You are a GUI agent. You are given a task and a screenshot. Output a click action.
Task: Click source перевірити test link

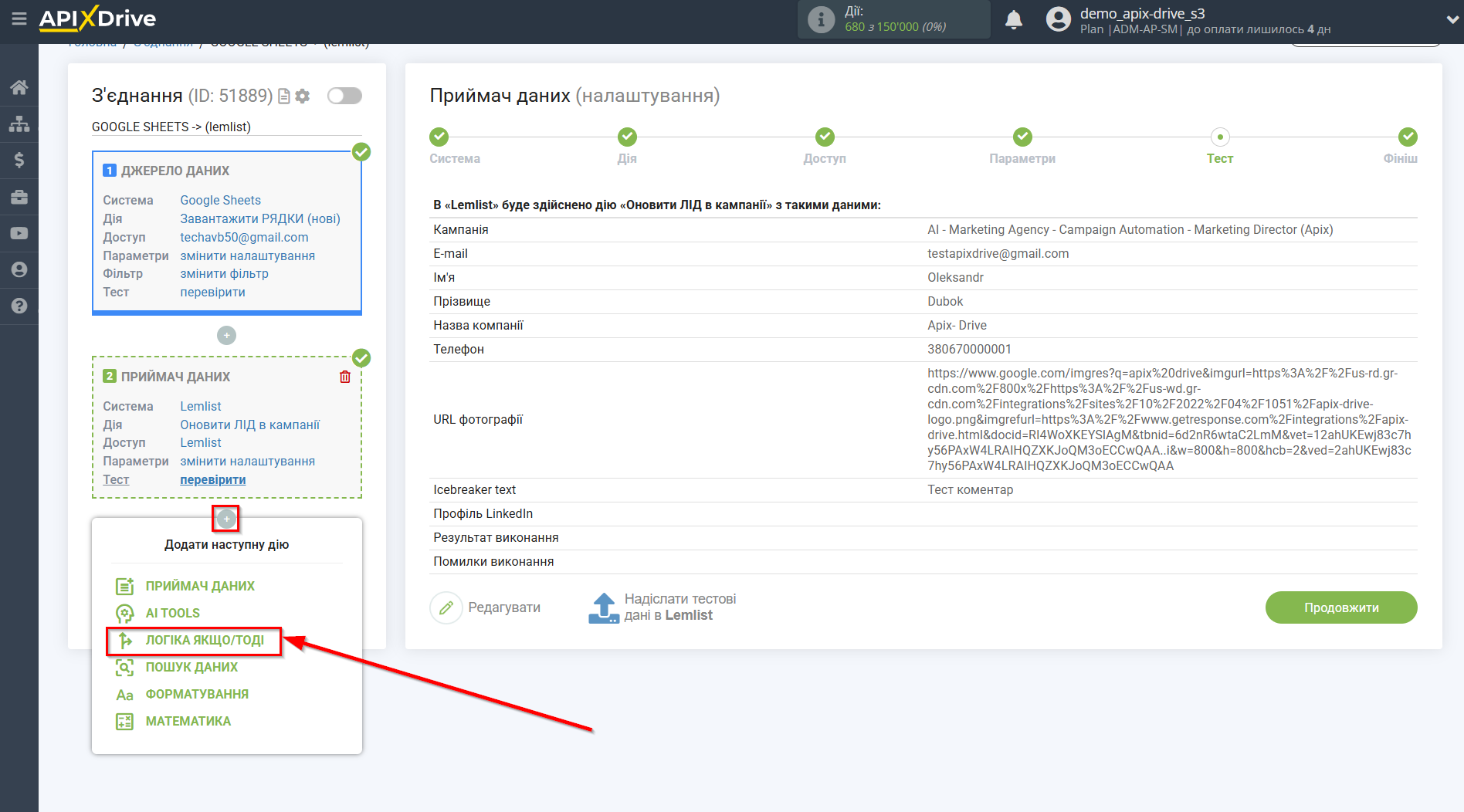point(212,293)
